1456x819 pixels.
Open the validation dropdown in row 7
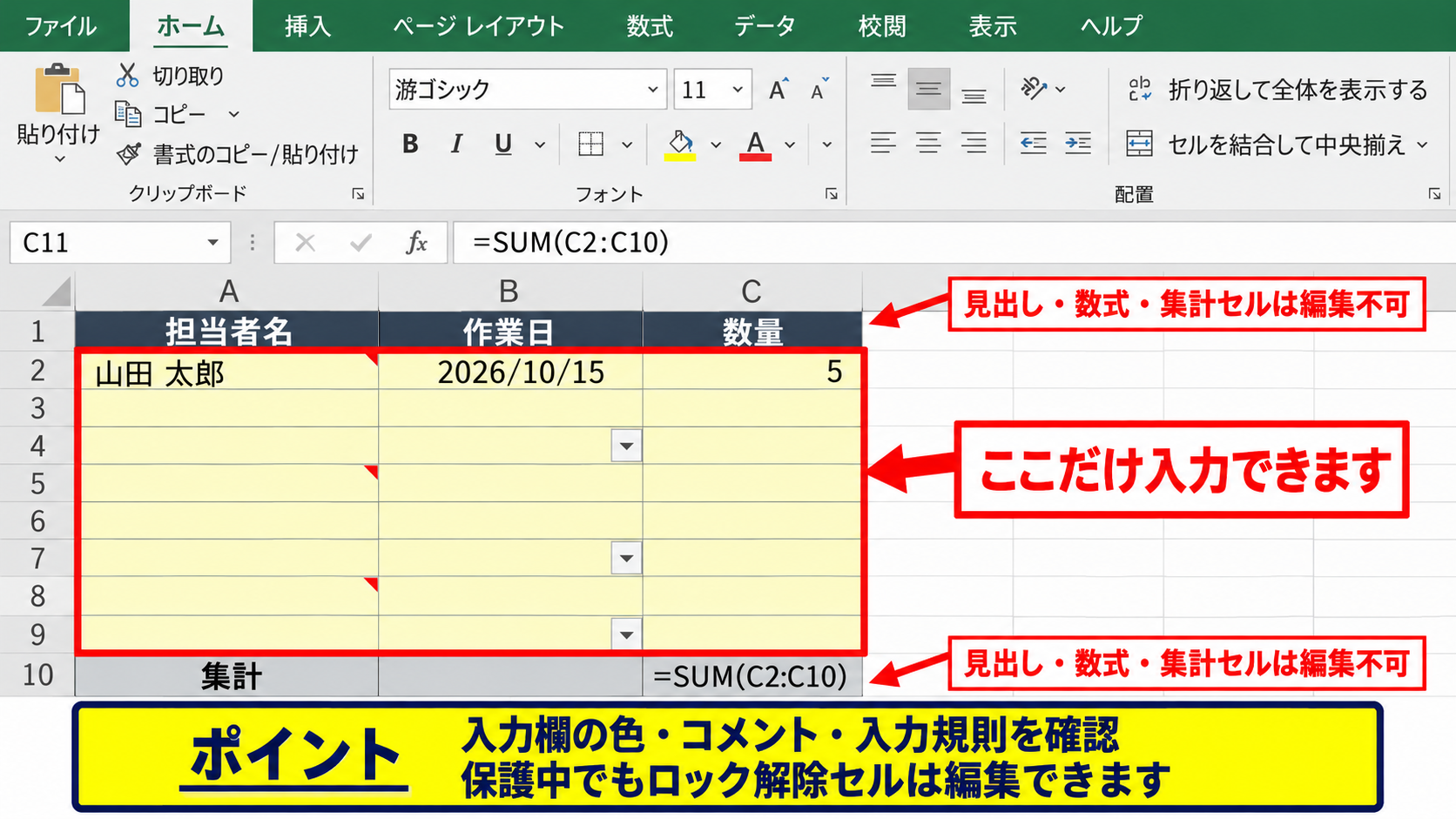point(626,558)
